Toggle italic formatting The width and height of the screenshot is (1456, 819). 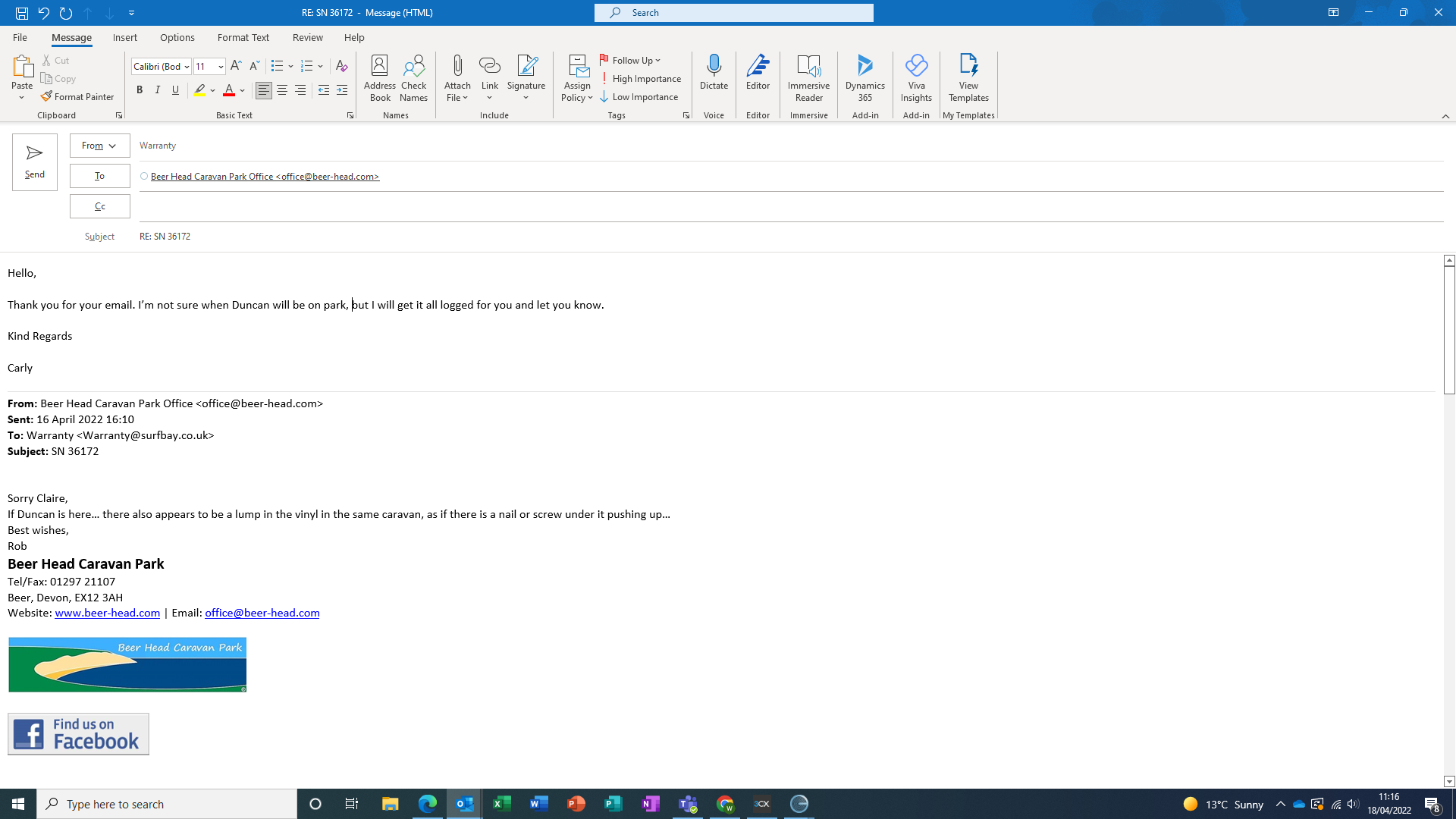pos(158,90)
